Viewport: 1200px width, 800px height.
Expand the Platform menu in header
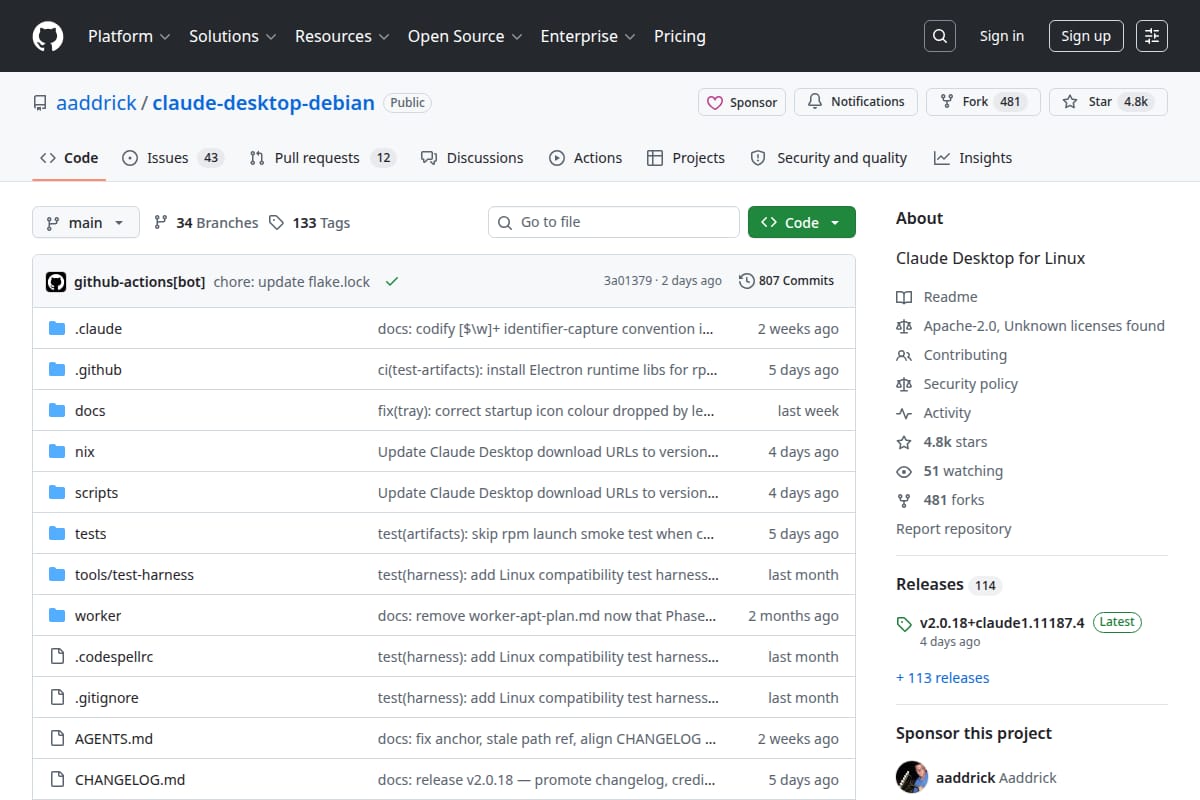129,36
